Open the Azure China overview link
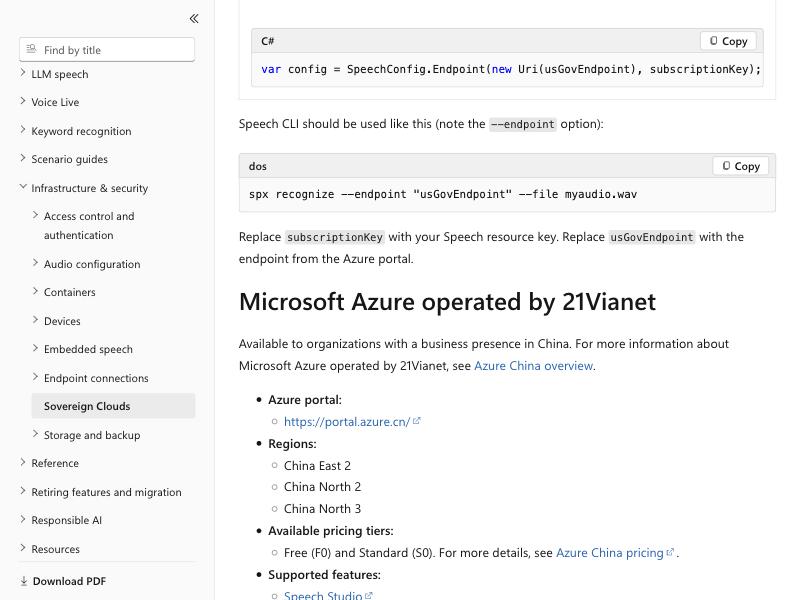This screenshot has width=800, height=600. point(533,366)
